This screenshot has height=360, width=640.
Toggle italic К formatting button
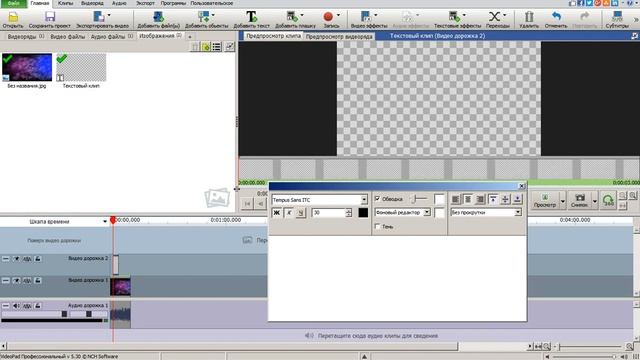[289, 213]
